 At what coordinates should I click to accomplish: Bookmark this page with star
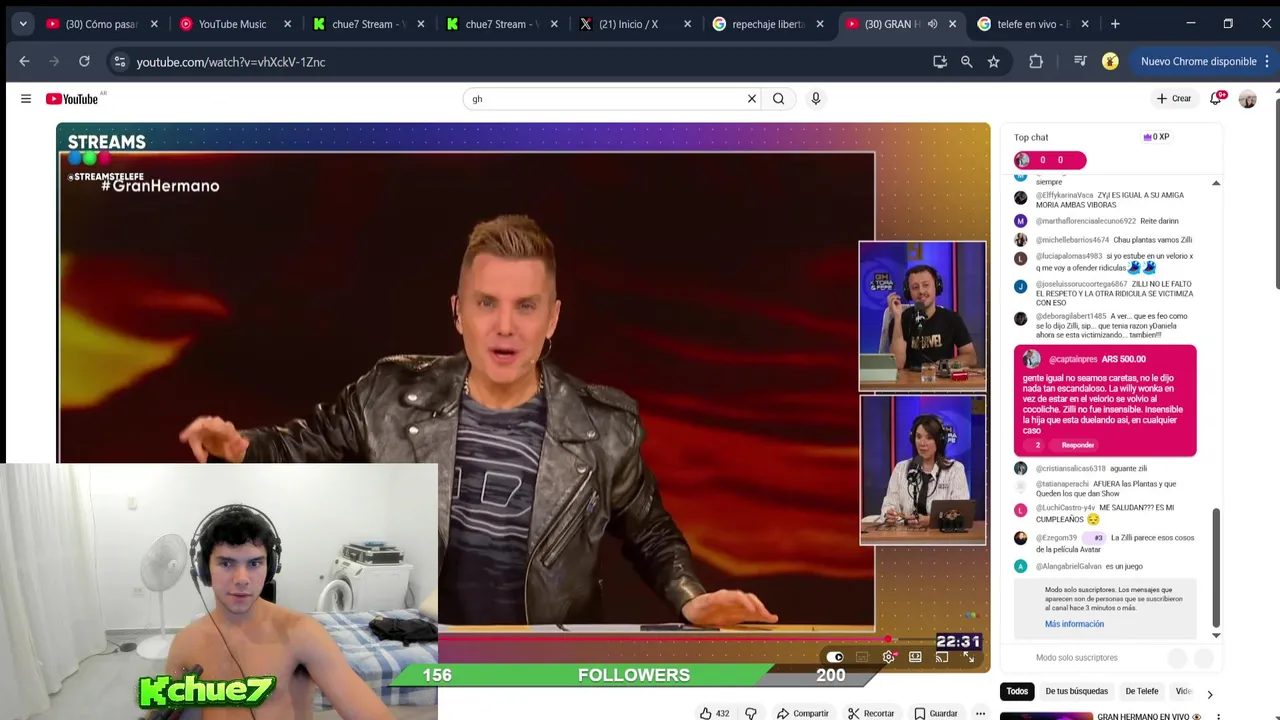tap(993, 61)
